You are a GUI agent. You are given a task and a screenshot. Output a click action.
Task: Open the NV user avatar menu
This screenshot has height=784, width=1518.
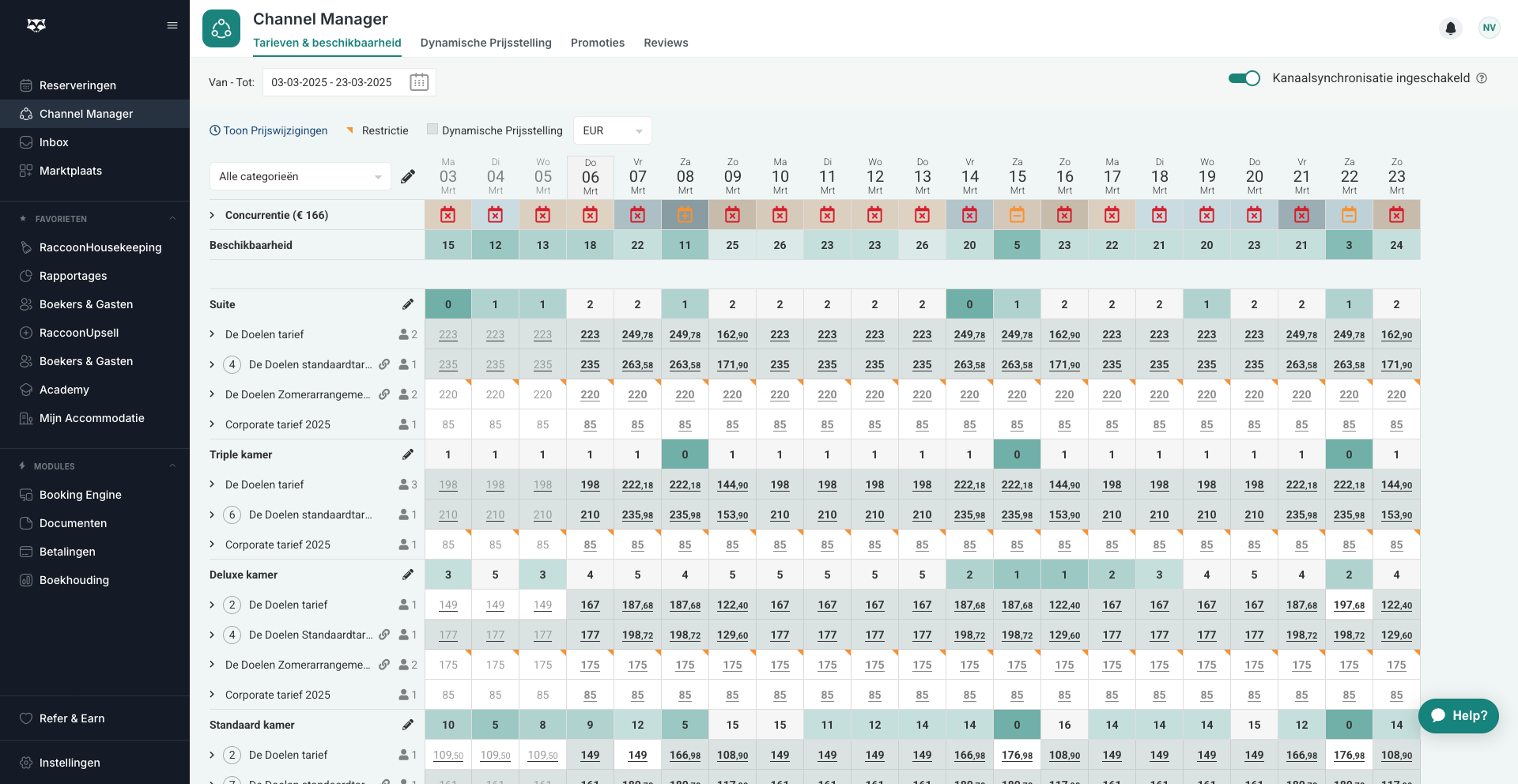click(1490, 28)
